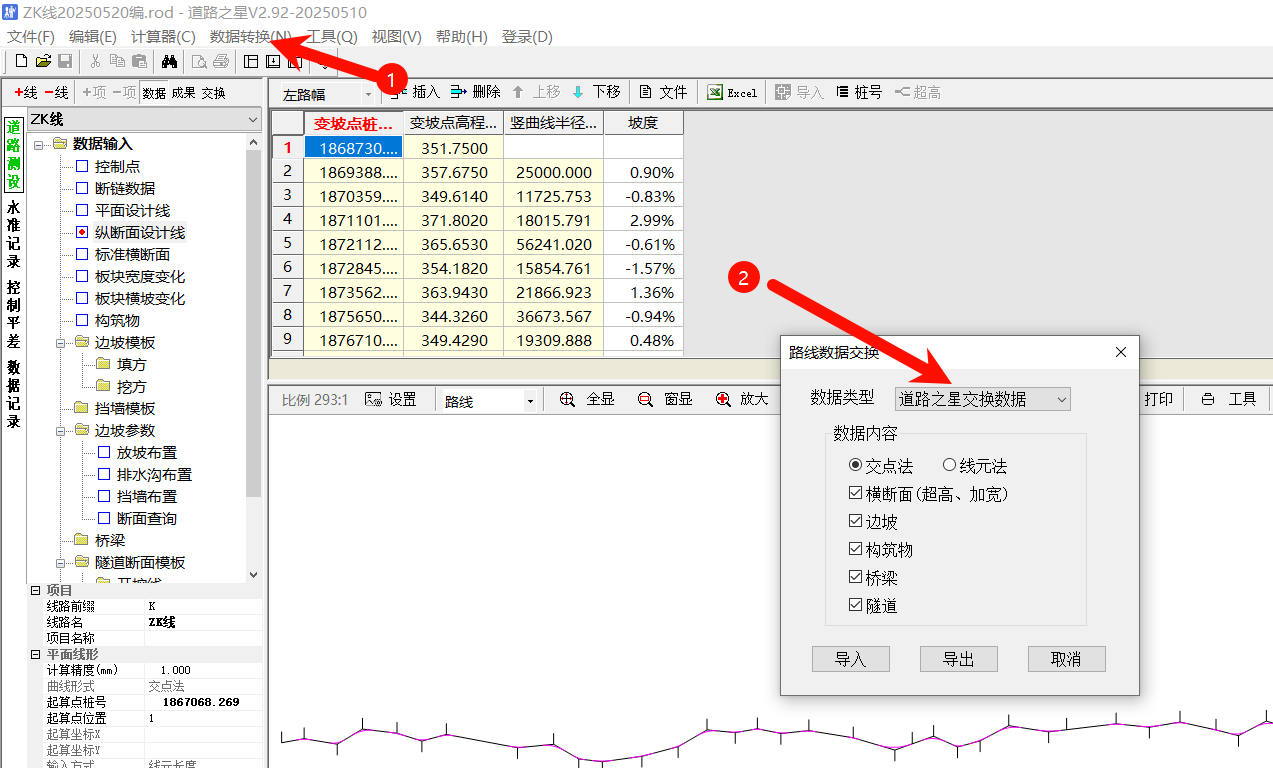The image size is (1273, 768).
Task: Switch to the 成果 tab
Action: 184,93
